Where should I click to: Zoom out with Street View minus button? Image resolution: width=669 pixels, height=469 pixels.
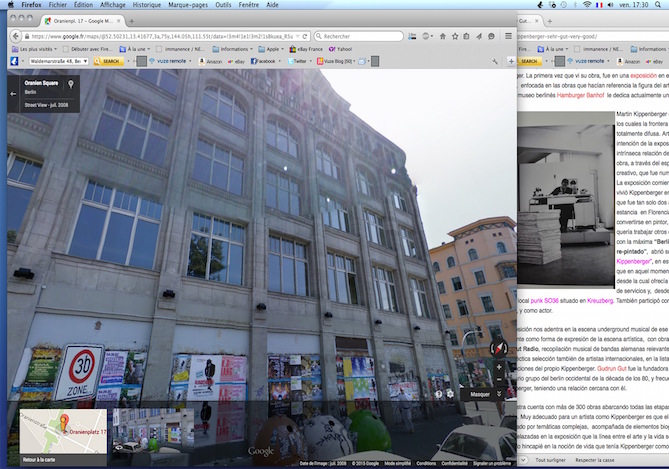click(x=499, y=379)
